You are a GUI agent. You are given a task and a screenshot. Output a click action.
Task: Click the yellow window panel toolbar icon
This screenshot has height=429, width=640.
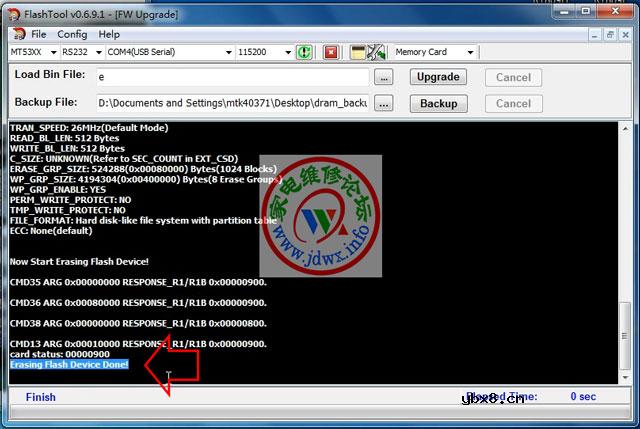coord(357,52)
